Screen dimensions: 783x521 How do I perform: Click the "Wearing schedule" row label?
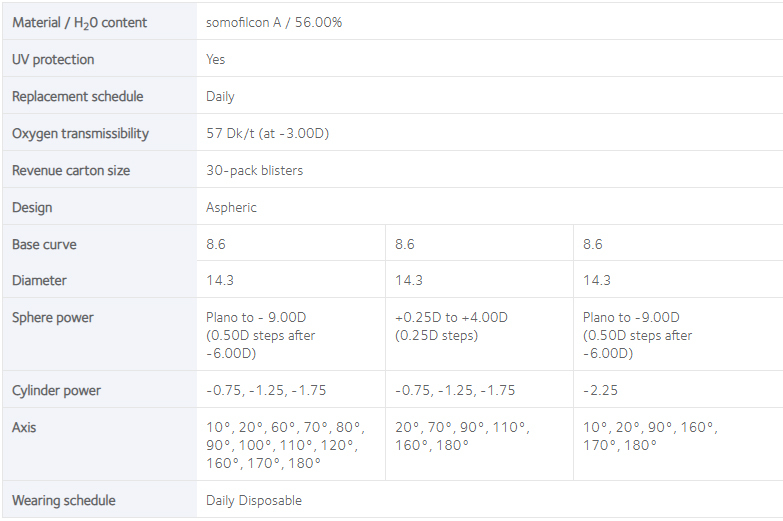[63, 500]
